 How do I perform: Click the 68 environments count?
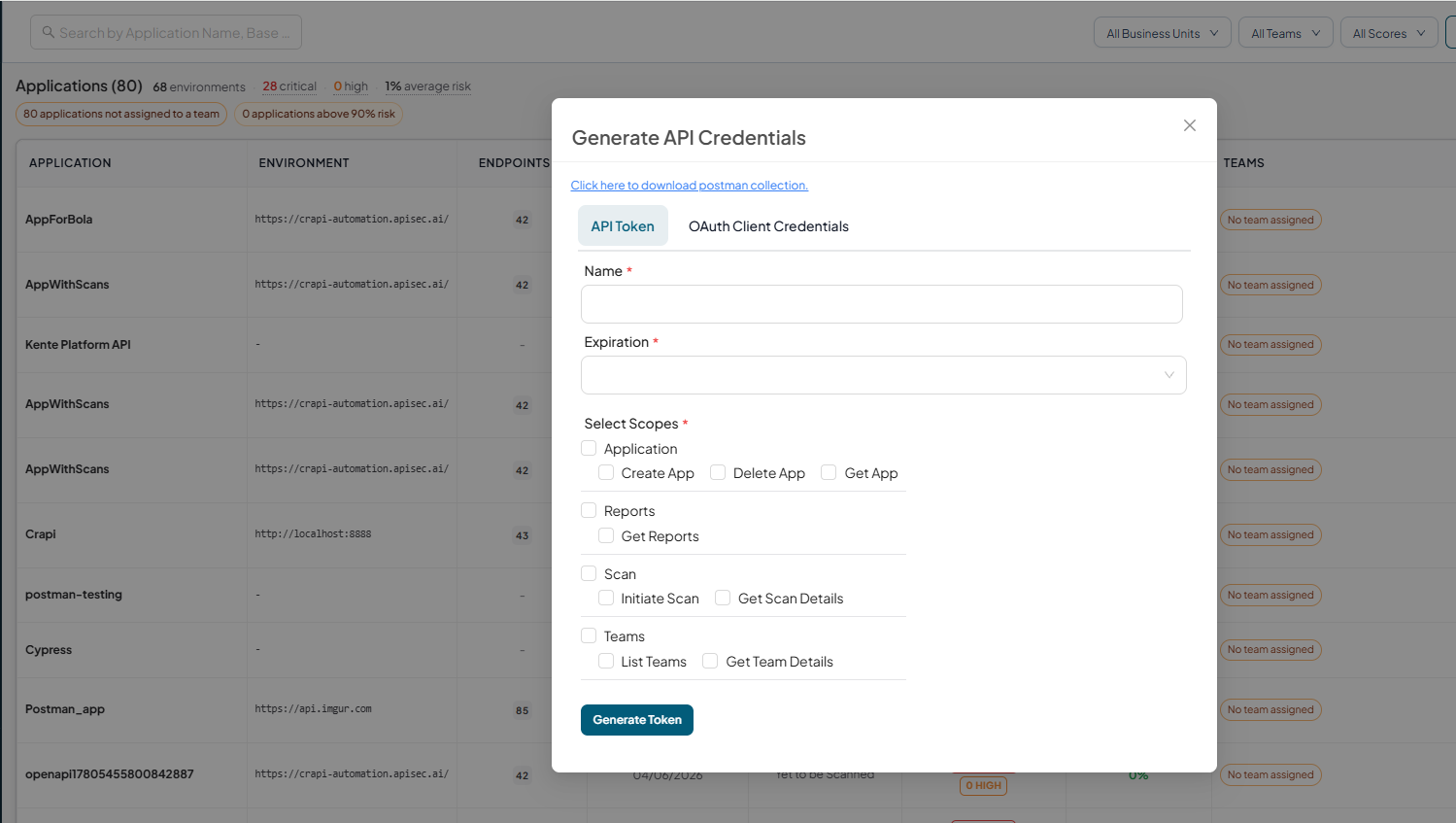click(199, 86)
